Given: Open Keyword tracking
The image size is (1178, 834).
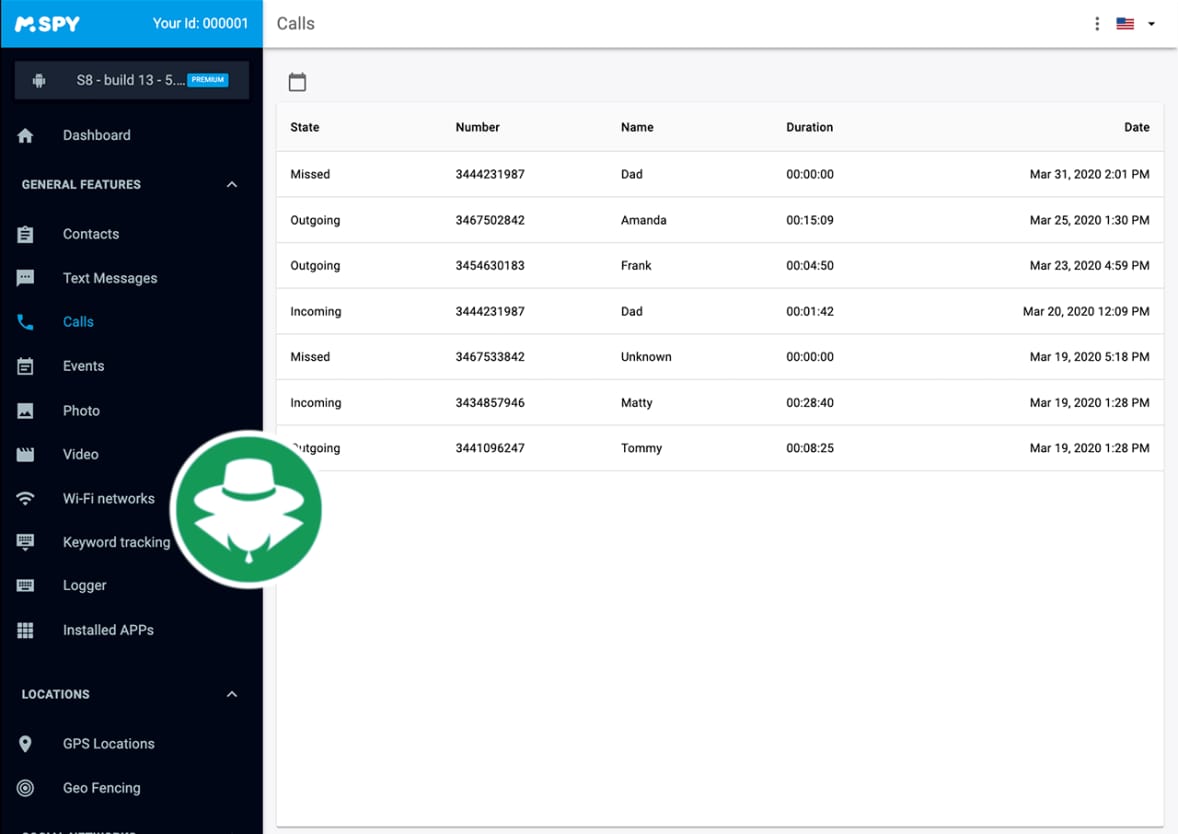Looking at the screenshot, I should point(116,542).
